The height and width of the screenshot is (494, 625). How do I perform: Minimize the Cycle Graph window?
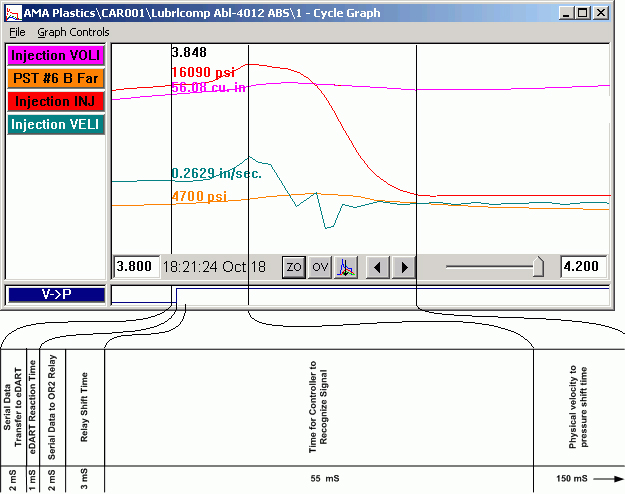(566, 13)
